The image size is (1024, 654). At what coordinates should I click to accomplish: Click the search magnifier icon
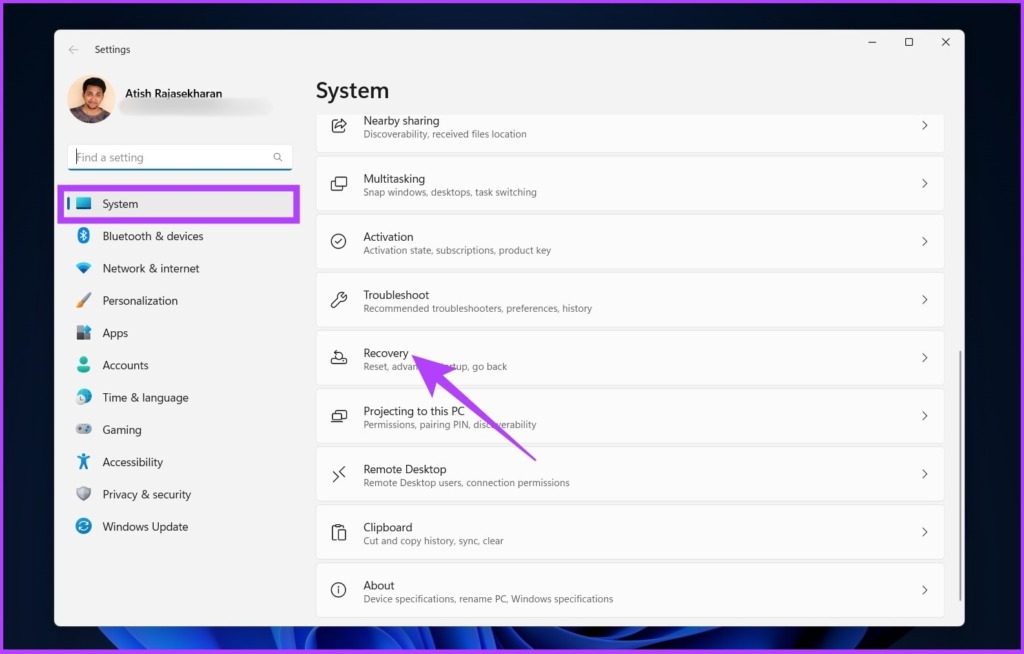[278, 157]
